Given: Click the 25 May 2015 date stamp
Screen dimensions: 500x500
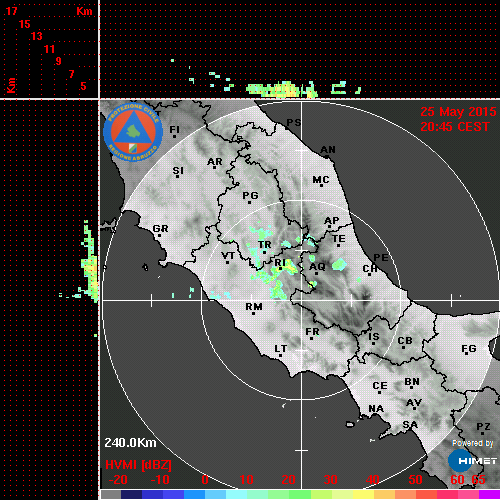Looking at the screenshot, I should [x=458, y=112].
